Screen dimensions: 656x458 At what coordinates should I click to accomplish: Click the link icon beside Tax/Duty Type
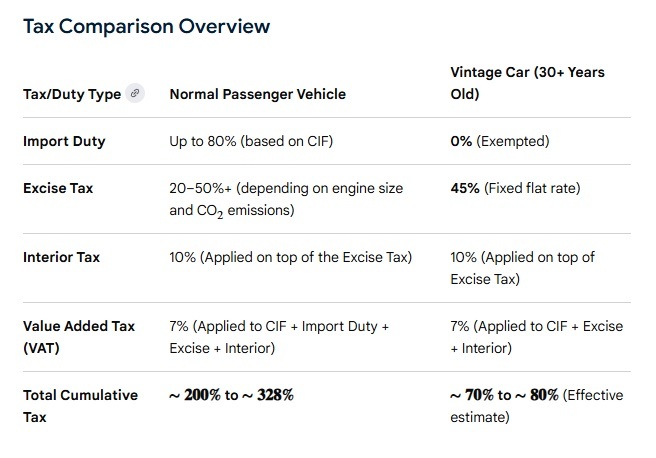click(135, 93)
